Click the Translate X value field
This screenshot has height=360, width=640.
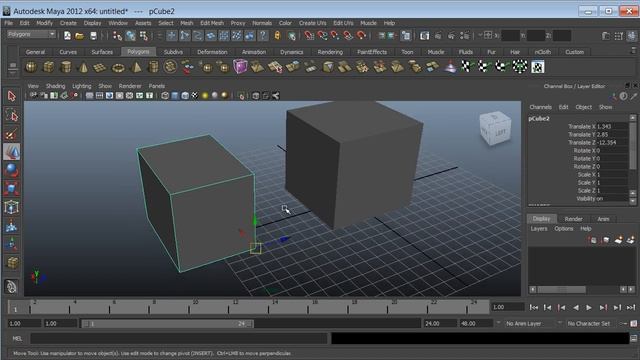click(612, 127)
